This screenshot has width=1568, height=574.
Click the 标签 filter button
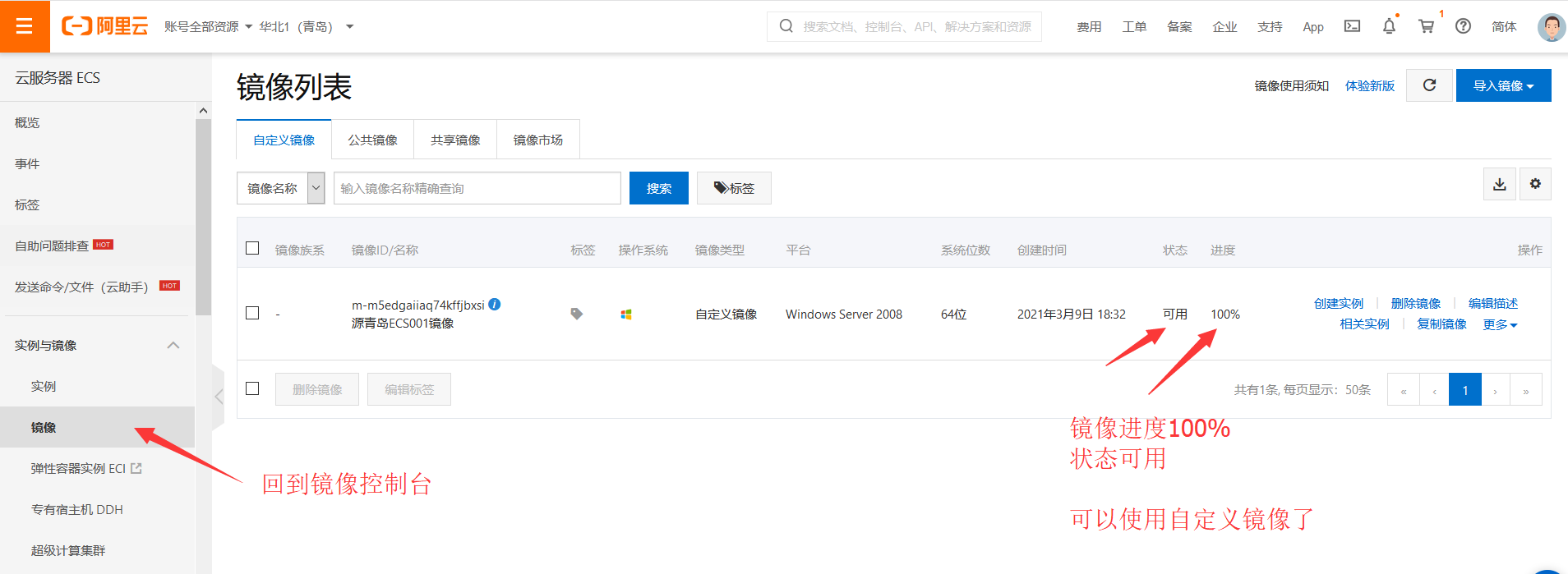pos(734,188)
